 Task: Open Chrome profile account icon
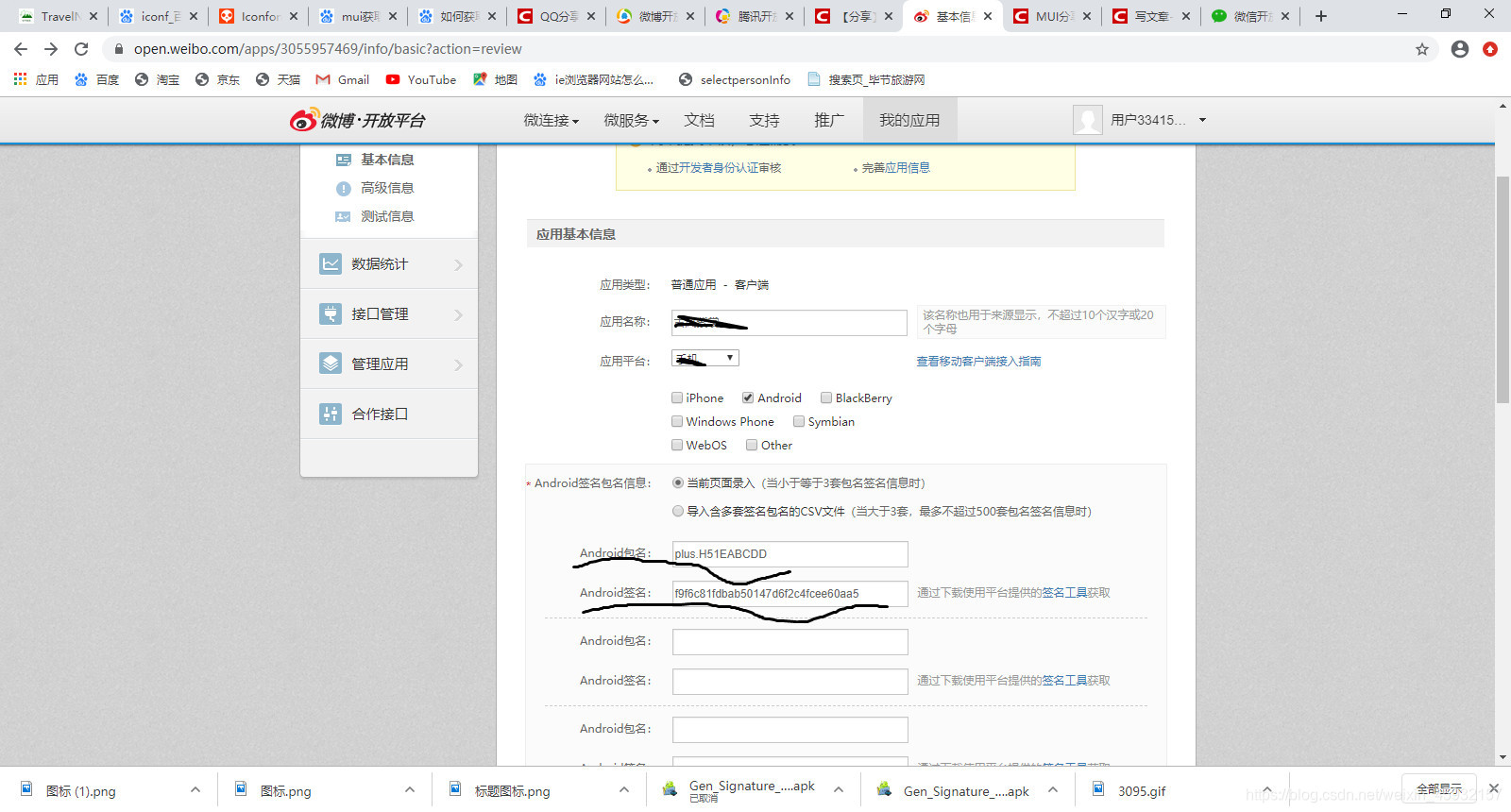(1460, 49)
